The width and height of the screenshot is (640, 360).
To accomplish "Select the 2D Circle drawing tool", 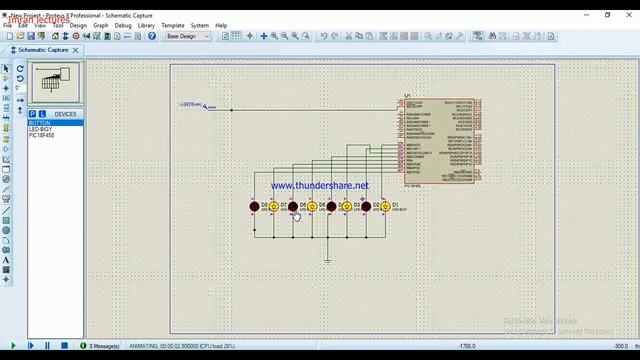I will click(x=6, y=230).
